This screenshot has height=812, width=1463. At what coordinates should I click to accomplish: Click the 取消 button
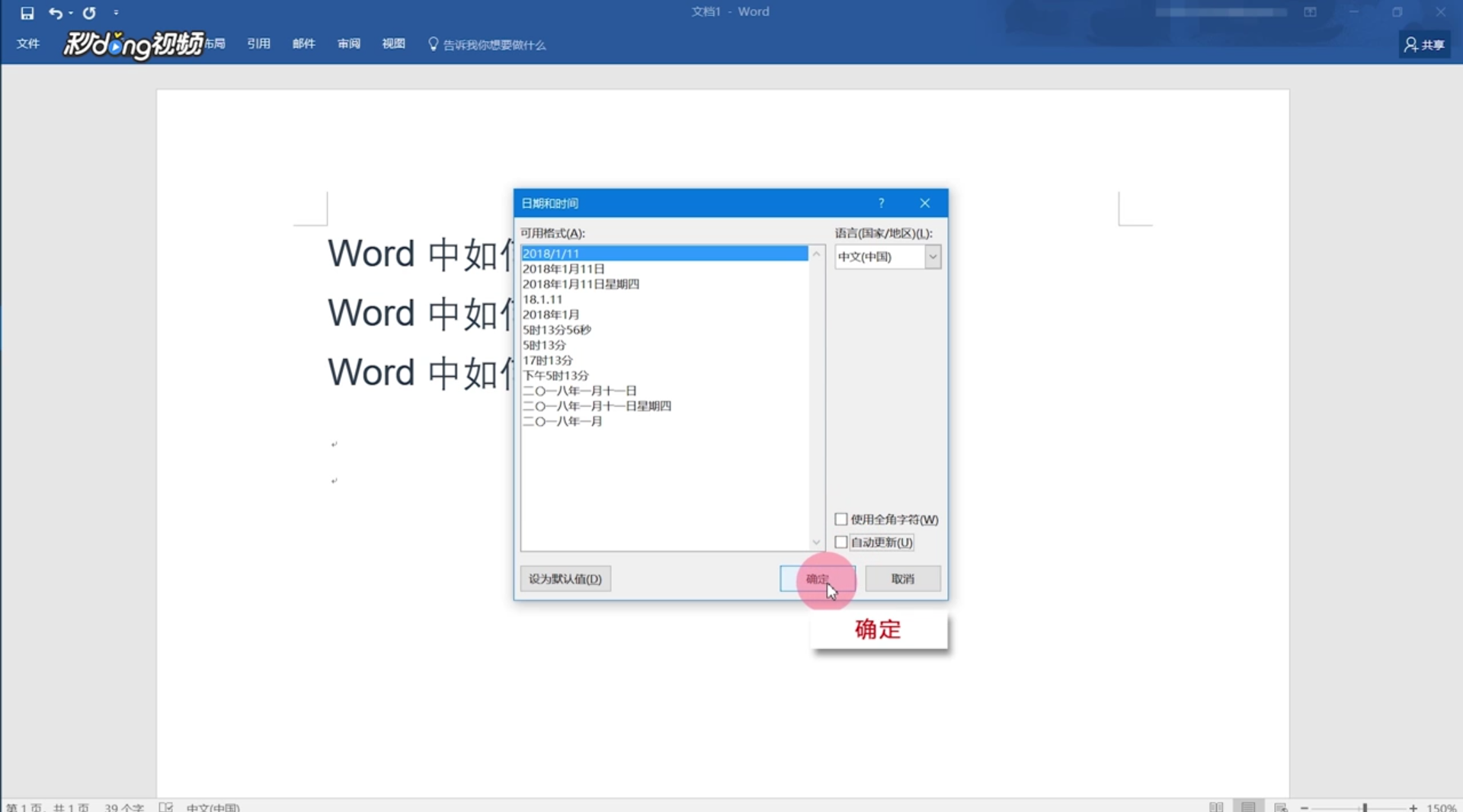pos(903,578)
